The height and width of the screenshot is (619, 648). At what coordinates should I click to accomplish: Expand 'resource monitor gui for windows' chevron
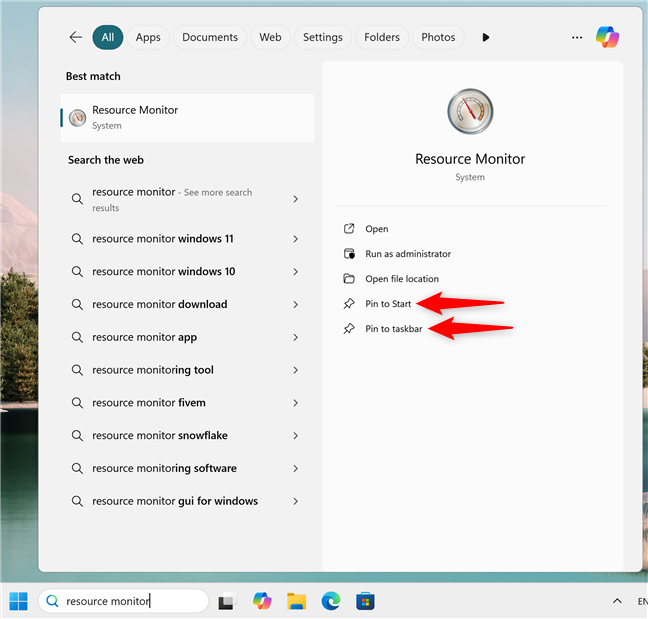coord(295,501)
